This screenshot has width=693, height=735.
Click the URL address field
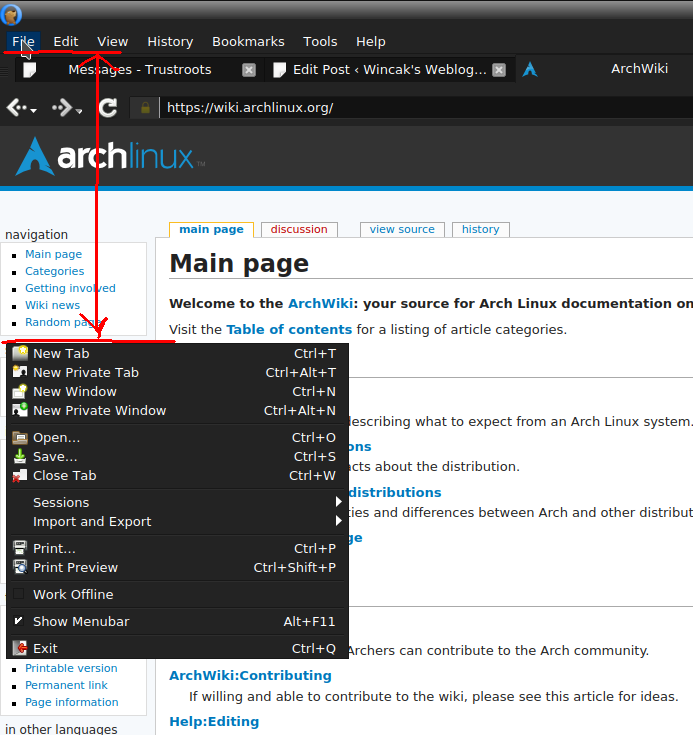click(420, 108)
